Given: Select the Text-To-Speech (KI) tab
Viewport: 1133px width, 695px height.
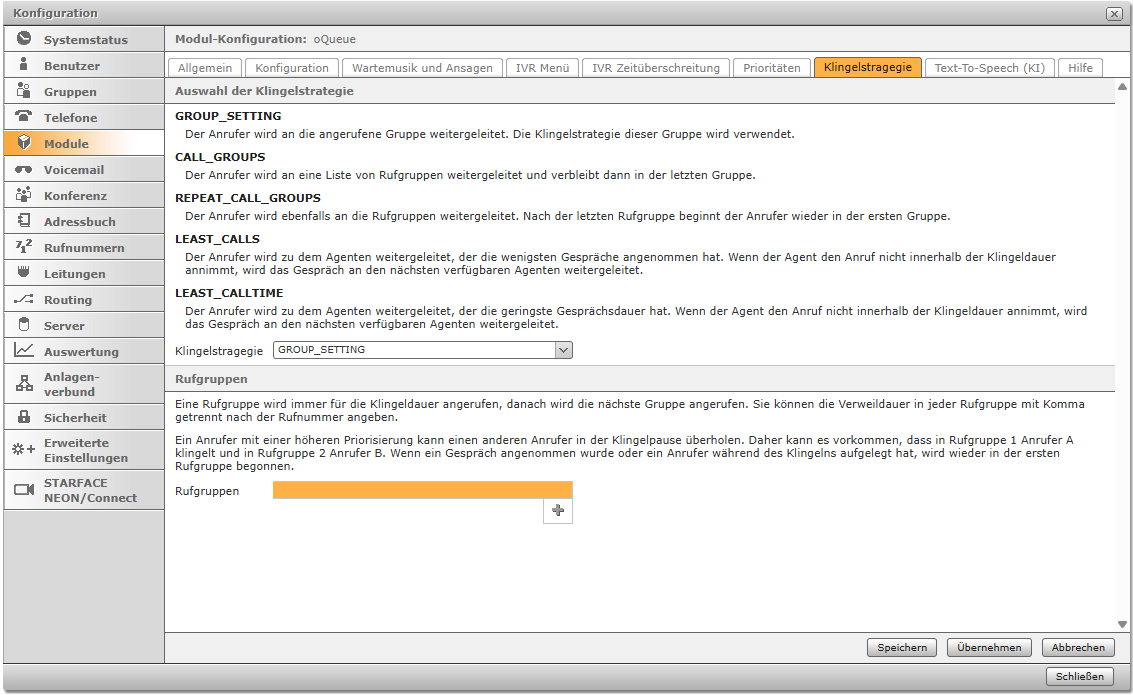Looking at the screenshot, I should 989,68.
